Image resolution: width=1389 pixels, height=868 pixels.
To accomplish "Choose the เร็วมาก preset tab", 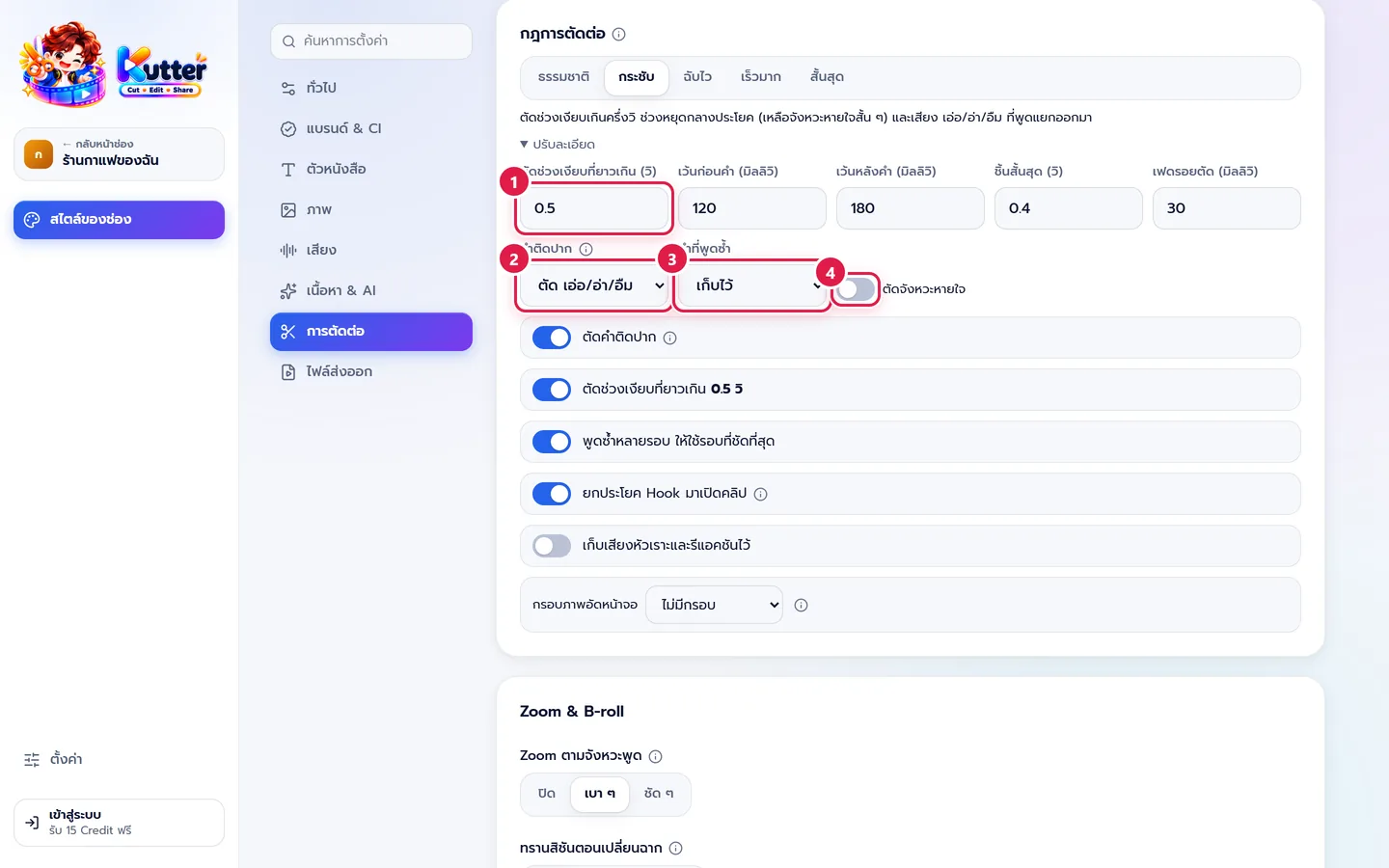I will coord(761,77).
